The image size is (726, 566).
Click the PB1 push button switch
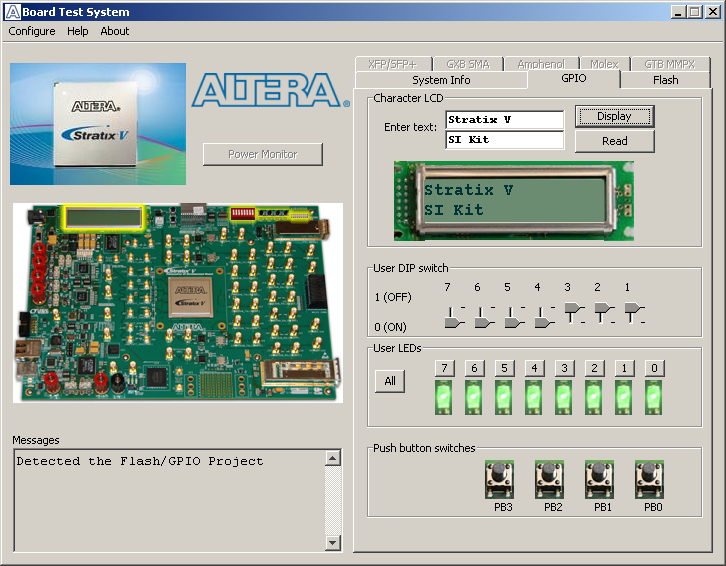click(599, 479)
